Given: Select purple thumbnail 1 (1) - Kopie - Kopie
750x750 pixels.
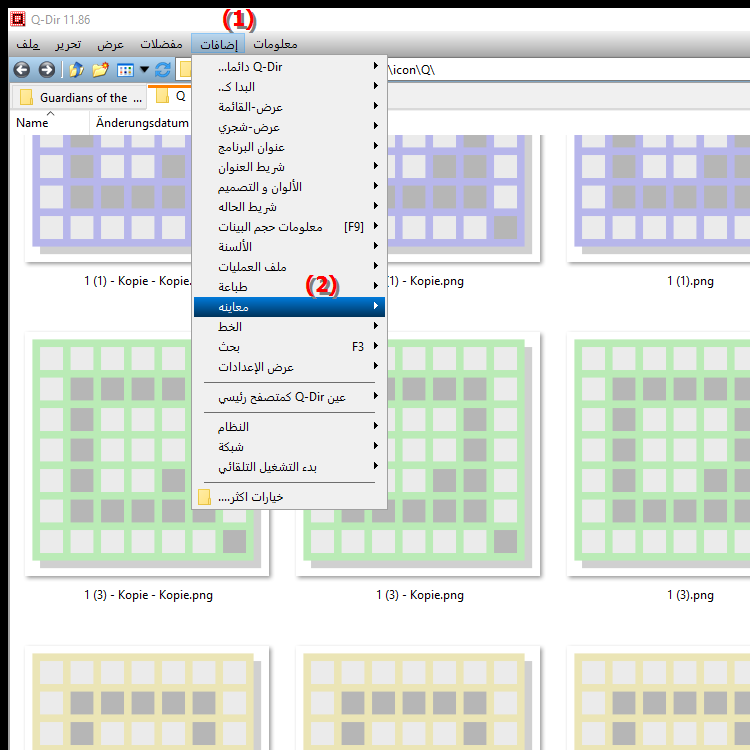Looking at the screenshot, I should (108, 199).
